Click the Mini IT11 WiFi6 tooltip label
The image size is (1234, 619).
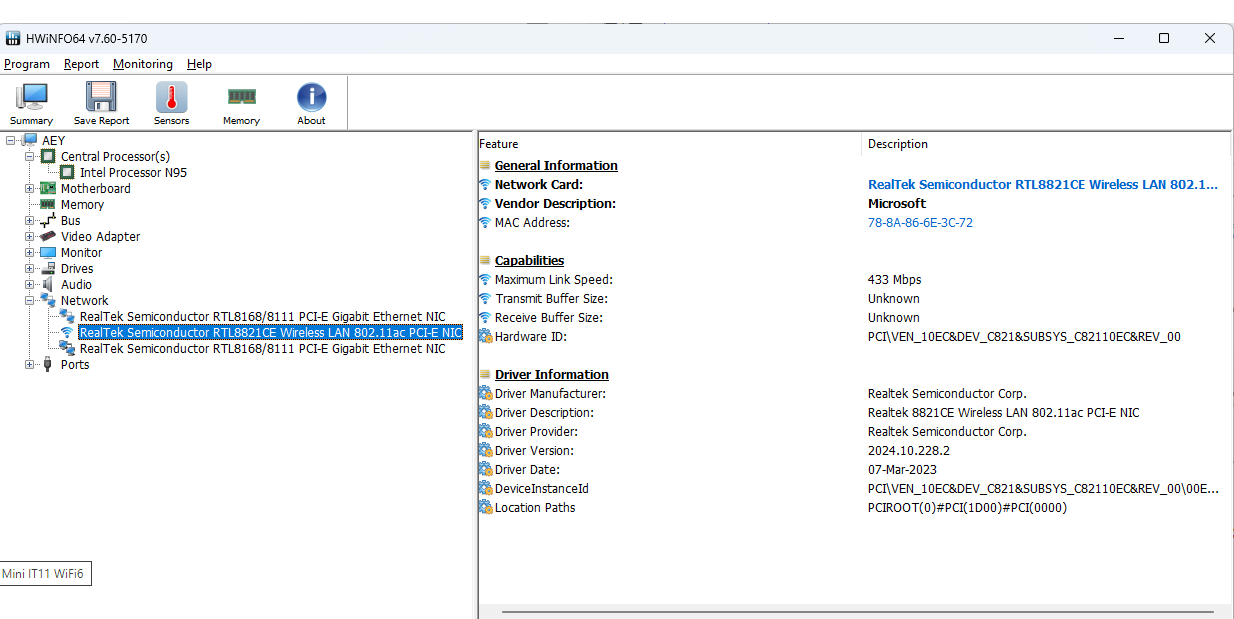pos(46,574)
